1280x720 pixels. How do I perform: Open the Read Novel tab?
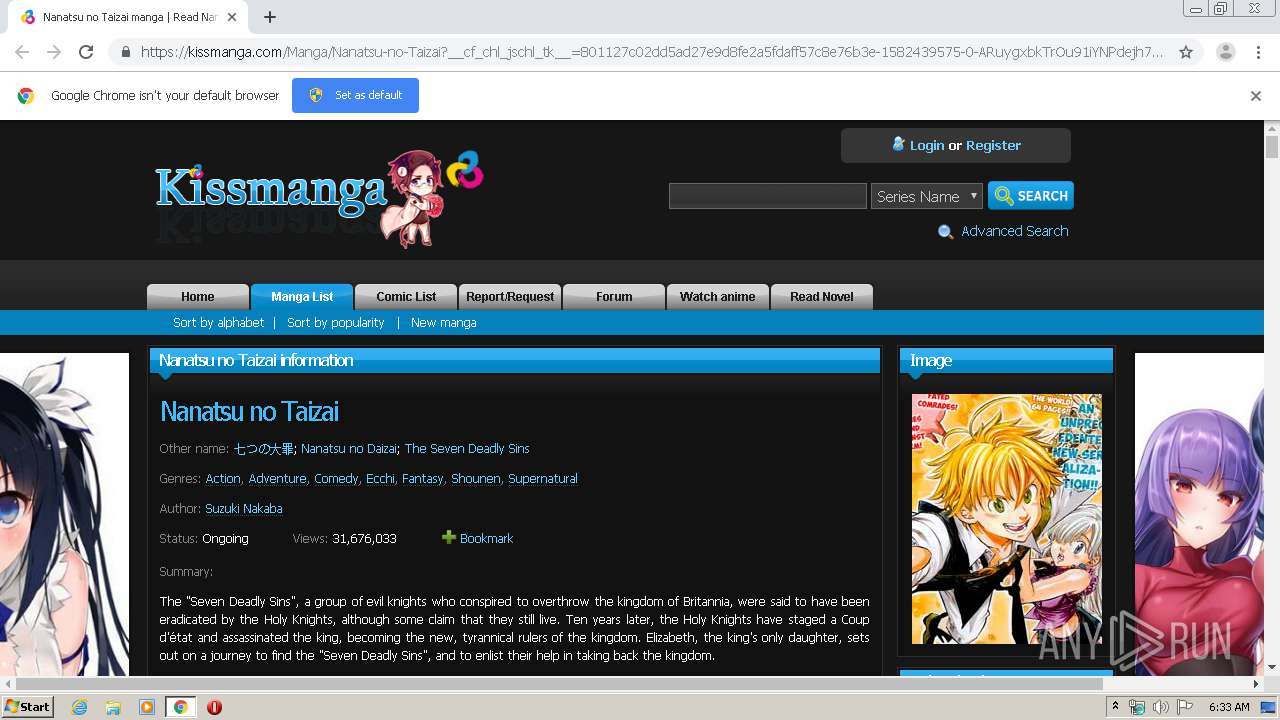[x=822, y=297]
